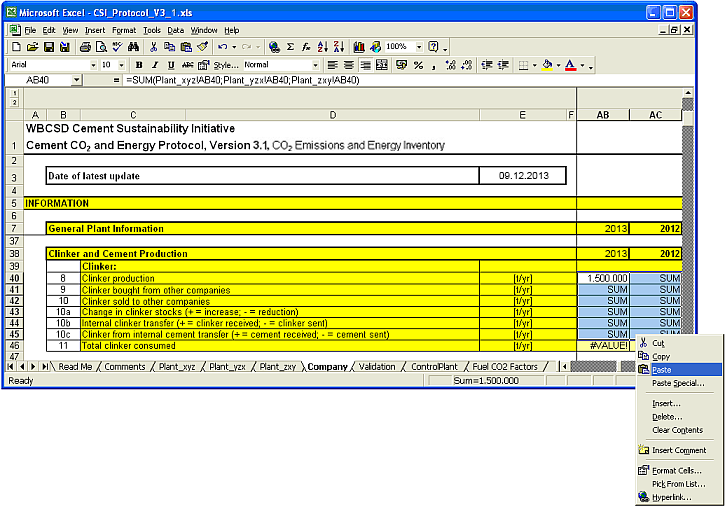Open the Format menu
Screen dimensions: 725x507
(x=124, y=30)
